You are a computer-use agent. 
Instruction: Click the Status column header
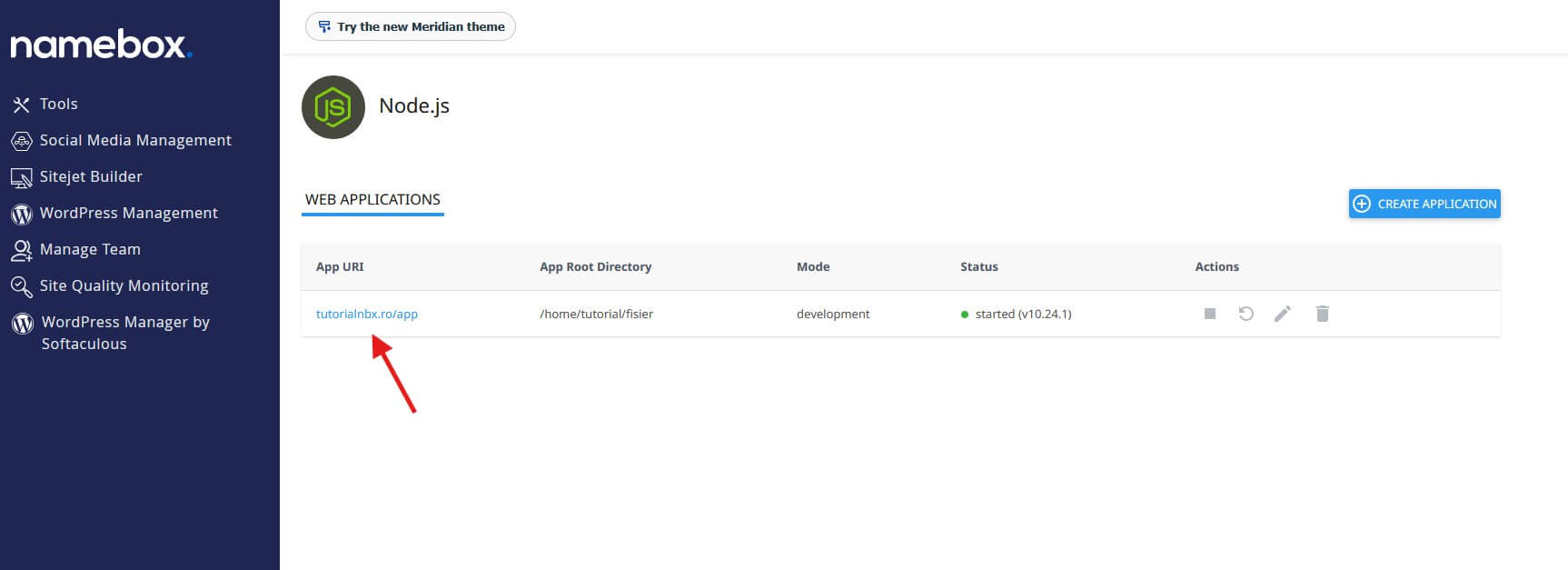click(x=979, y=266)
